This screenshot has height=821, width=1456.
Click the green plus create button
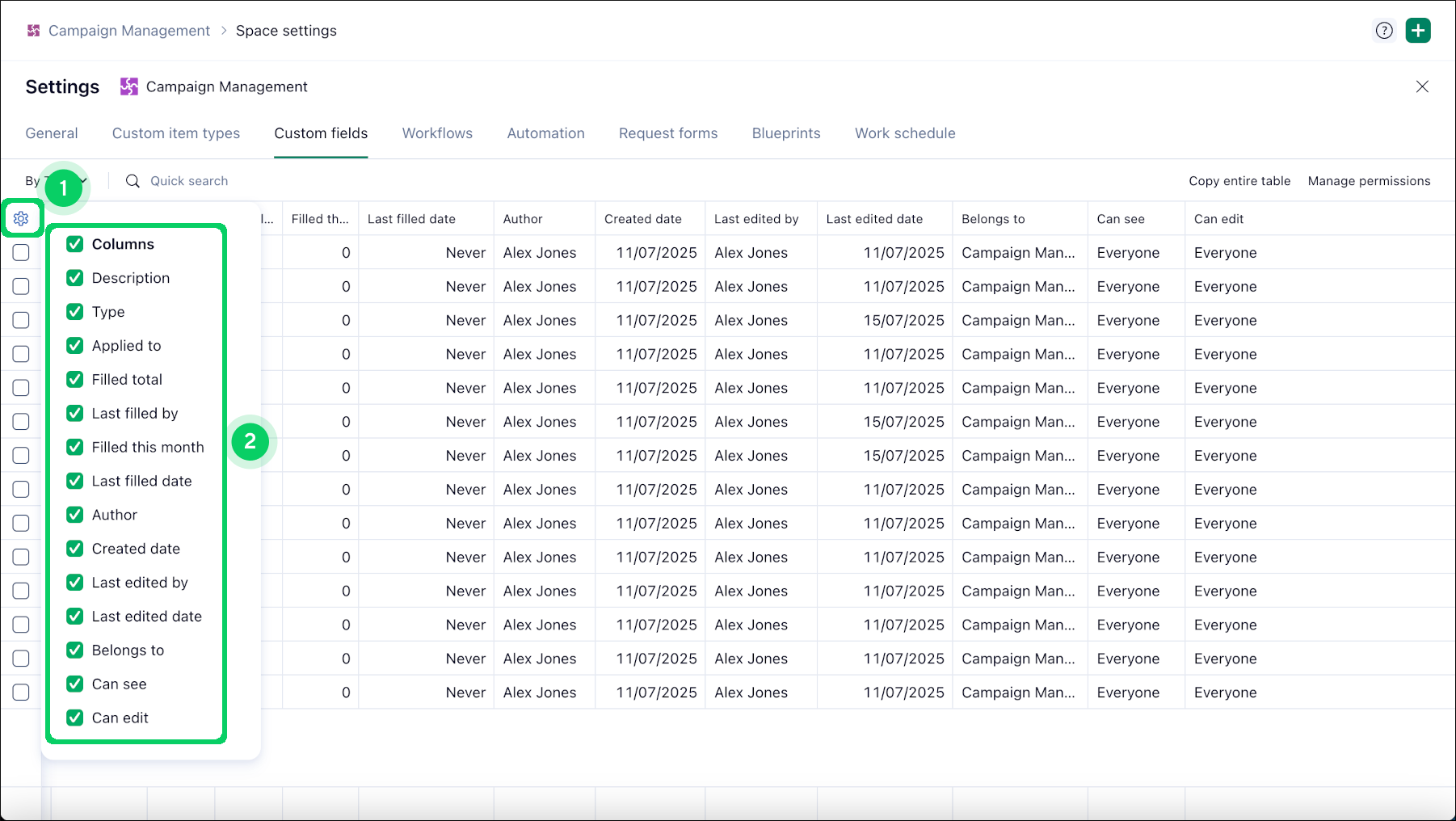(1418, 31)
